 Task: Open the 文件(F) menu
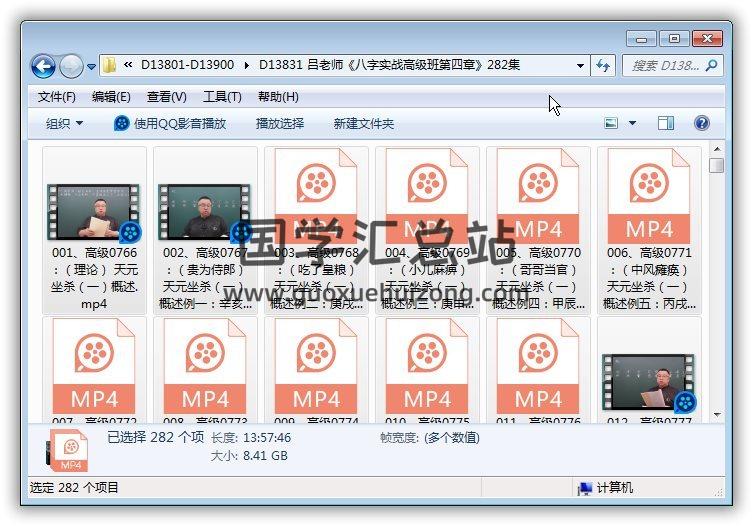click(56, 97)
